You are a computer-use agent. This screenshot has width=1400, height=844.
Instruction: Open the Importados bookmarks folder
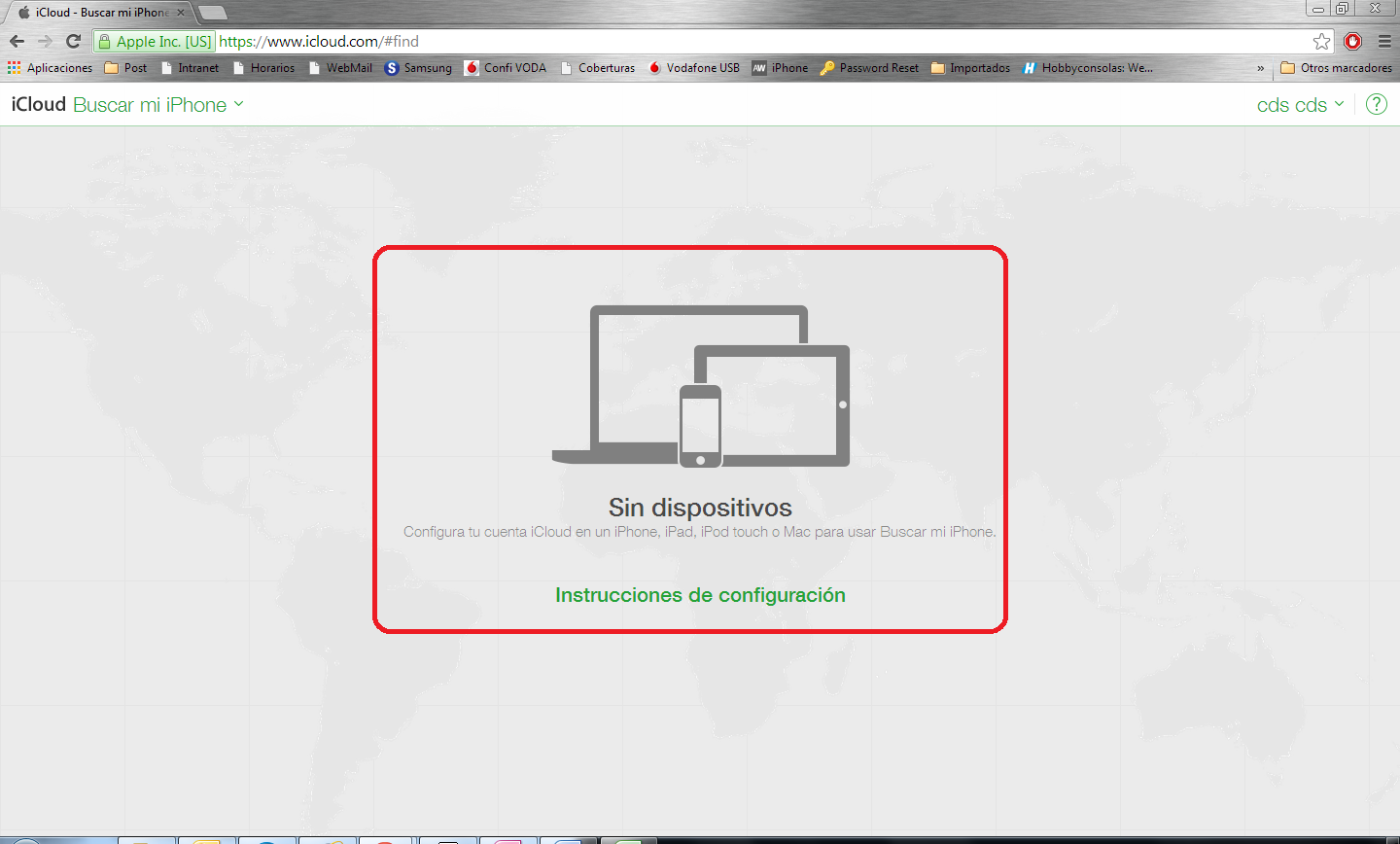coord(970,68)
